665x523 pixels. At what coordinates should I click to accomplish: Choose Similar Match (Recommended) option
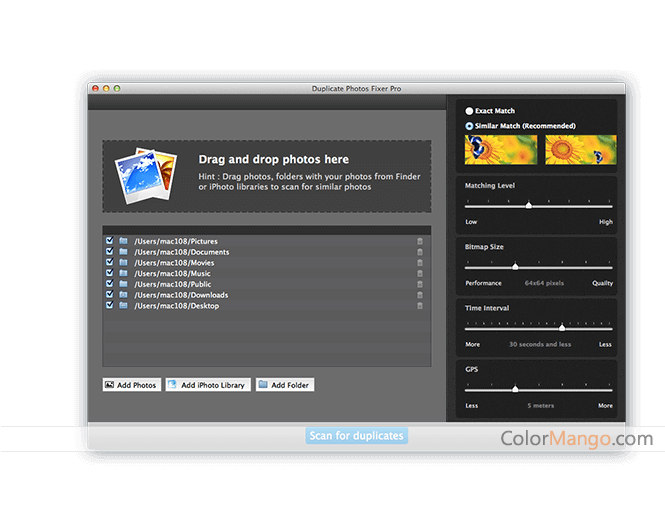coord(470,126)
